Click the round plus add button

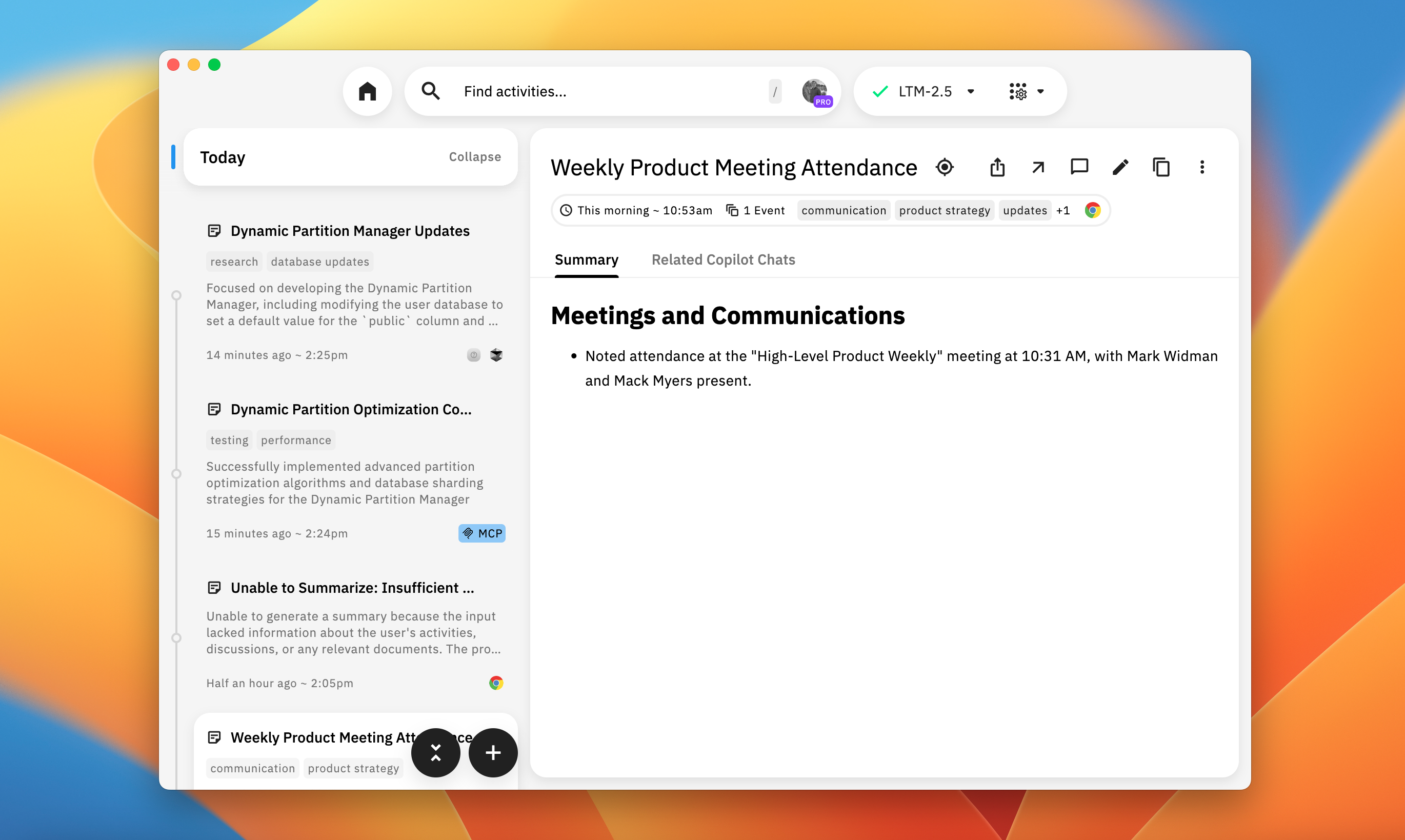point(493,752)
